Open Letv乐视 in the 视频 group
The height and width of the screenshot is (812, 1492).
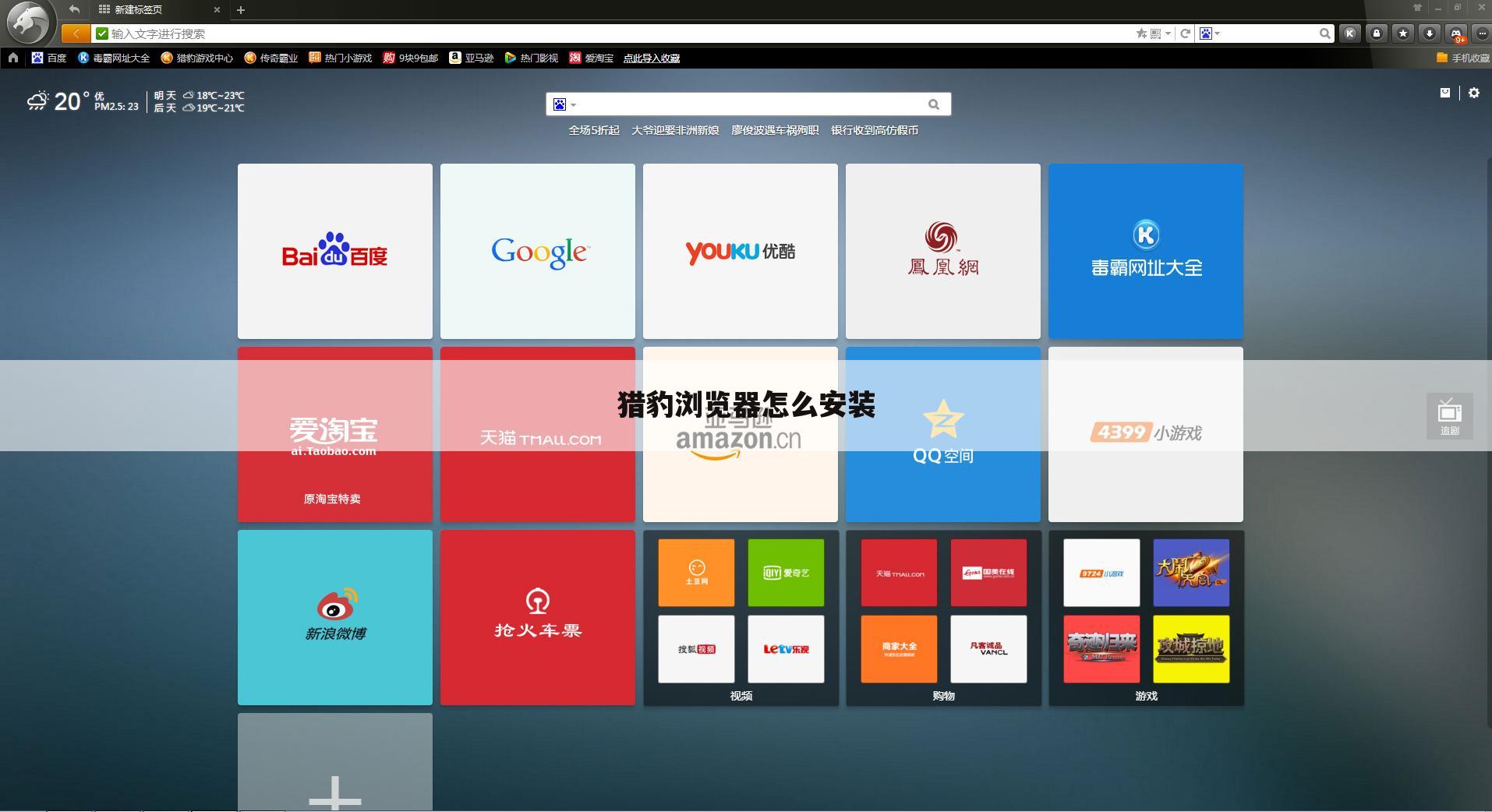click(786, 649)
